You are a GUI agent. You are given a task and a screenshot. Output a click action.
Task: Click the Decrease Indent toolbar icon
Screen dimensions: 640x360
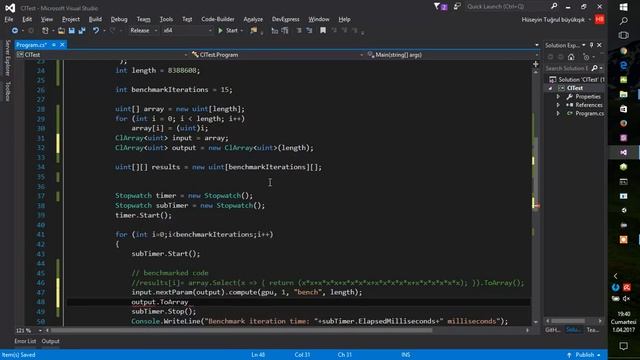[299, 31]
